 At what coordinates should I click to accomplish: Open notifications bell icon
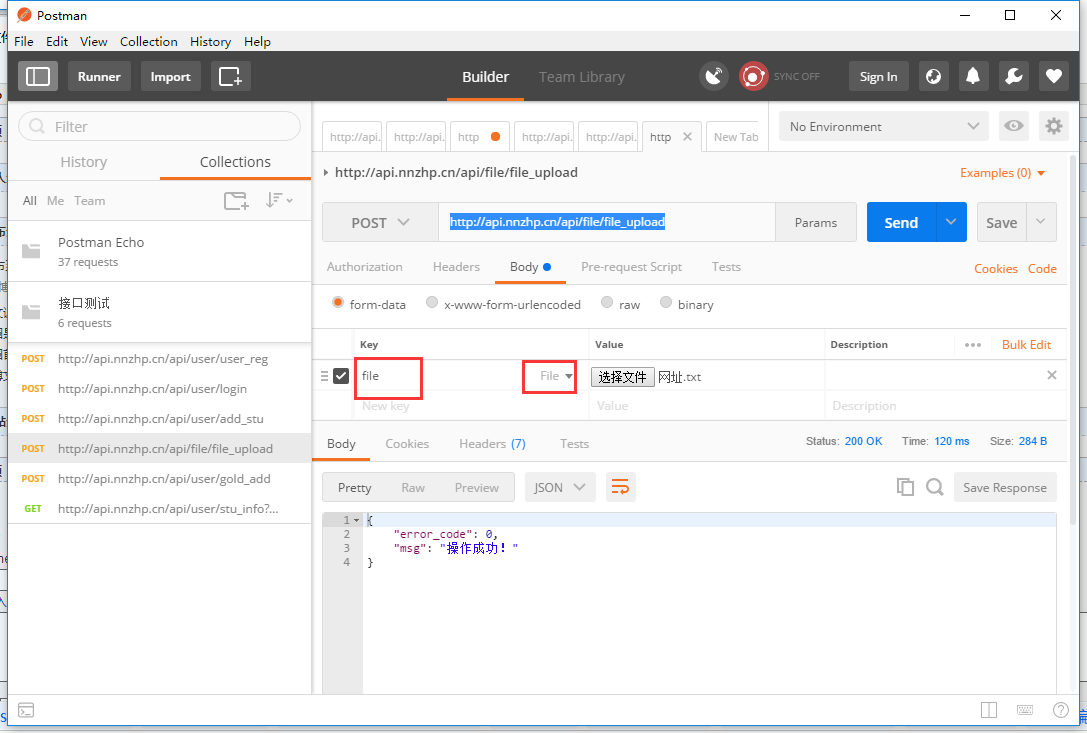(x=973, y=76)
